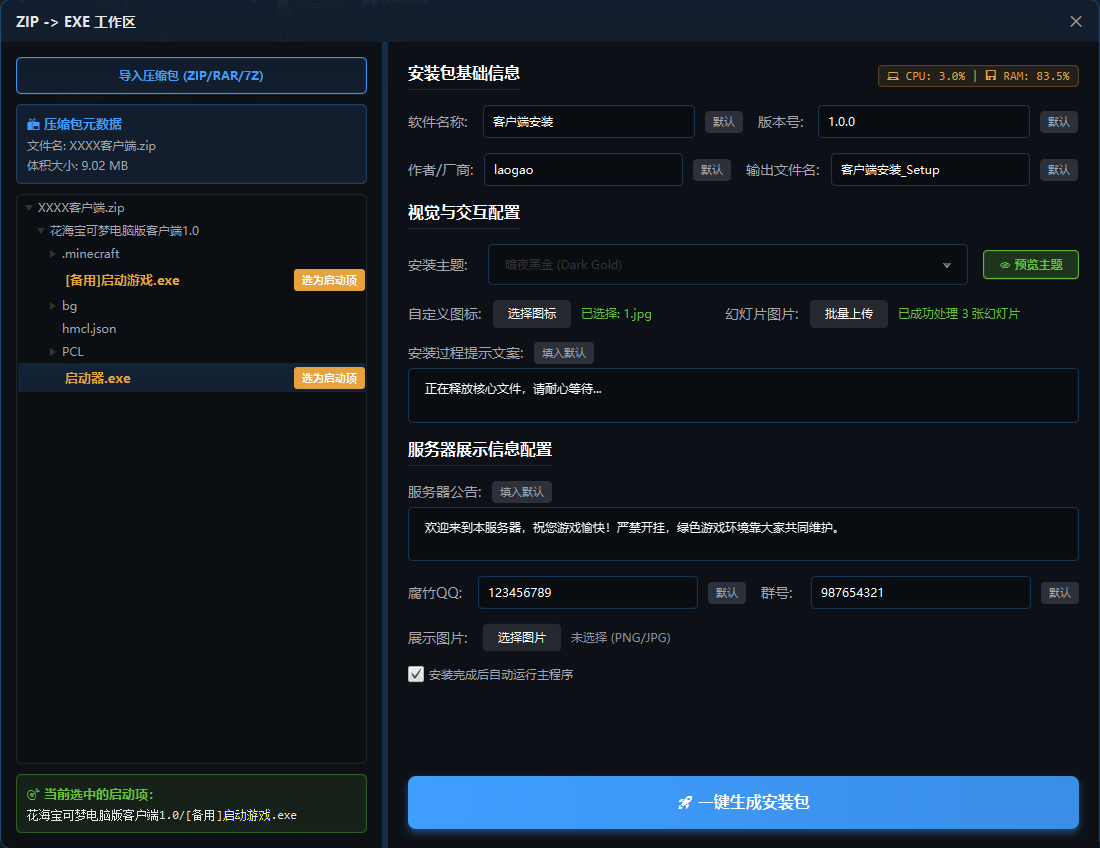This screenshot has height=848, width=1100.
Task: Click the server announcement text area
Action: [x=743, y=534]
